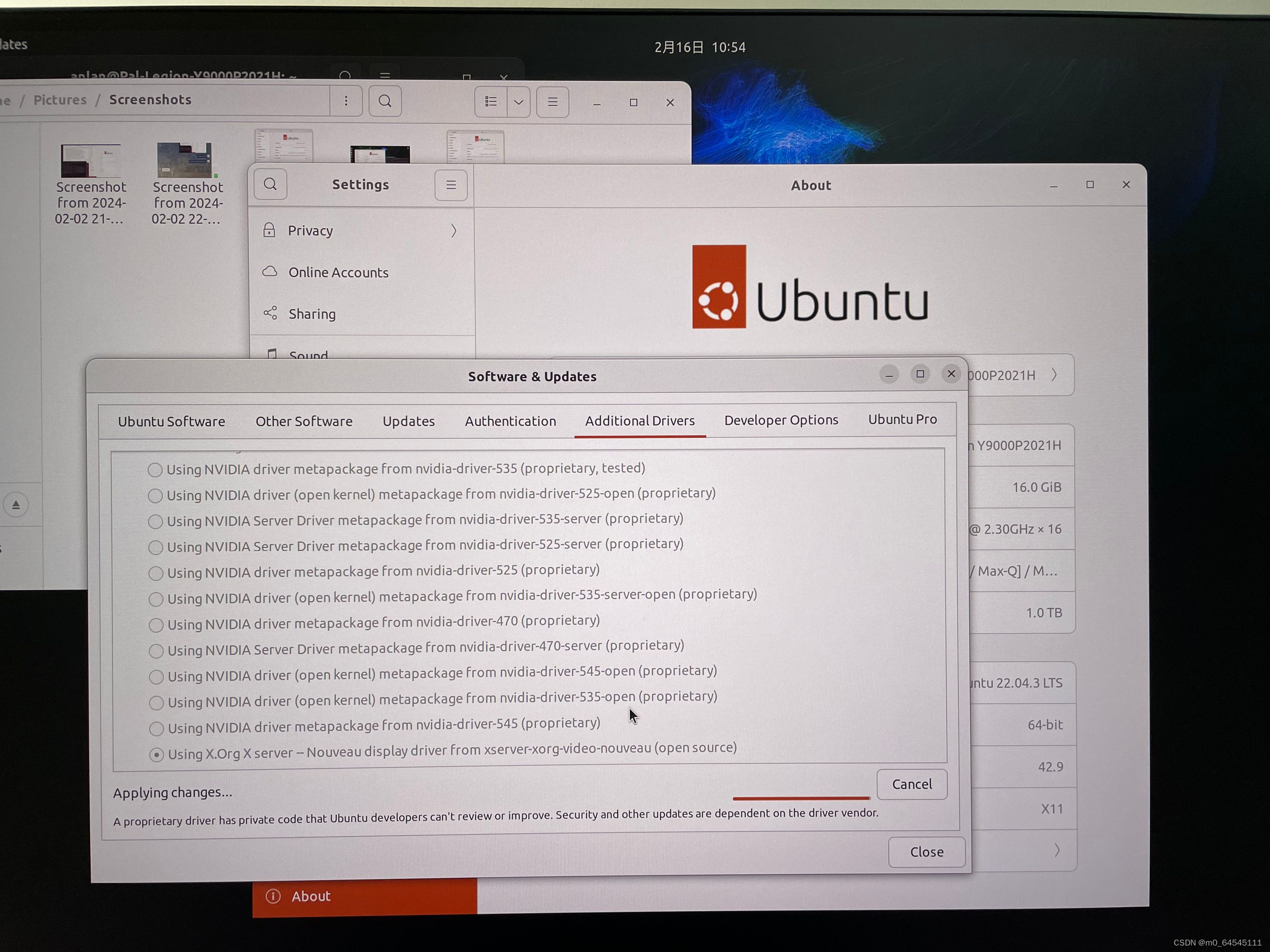Switch to Ubuntu Pro tab

[x=902, y=419]
